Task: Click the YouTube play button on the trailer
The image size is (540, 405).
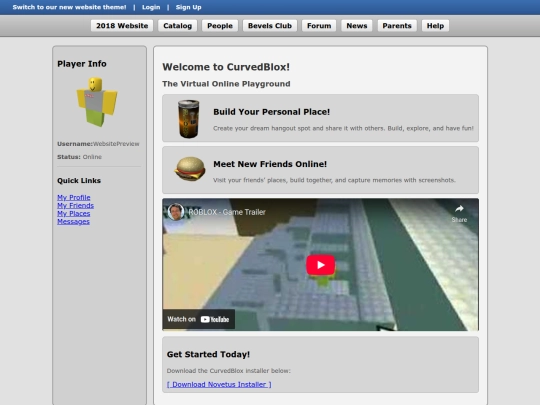Action: (x=320, y=264)
